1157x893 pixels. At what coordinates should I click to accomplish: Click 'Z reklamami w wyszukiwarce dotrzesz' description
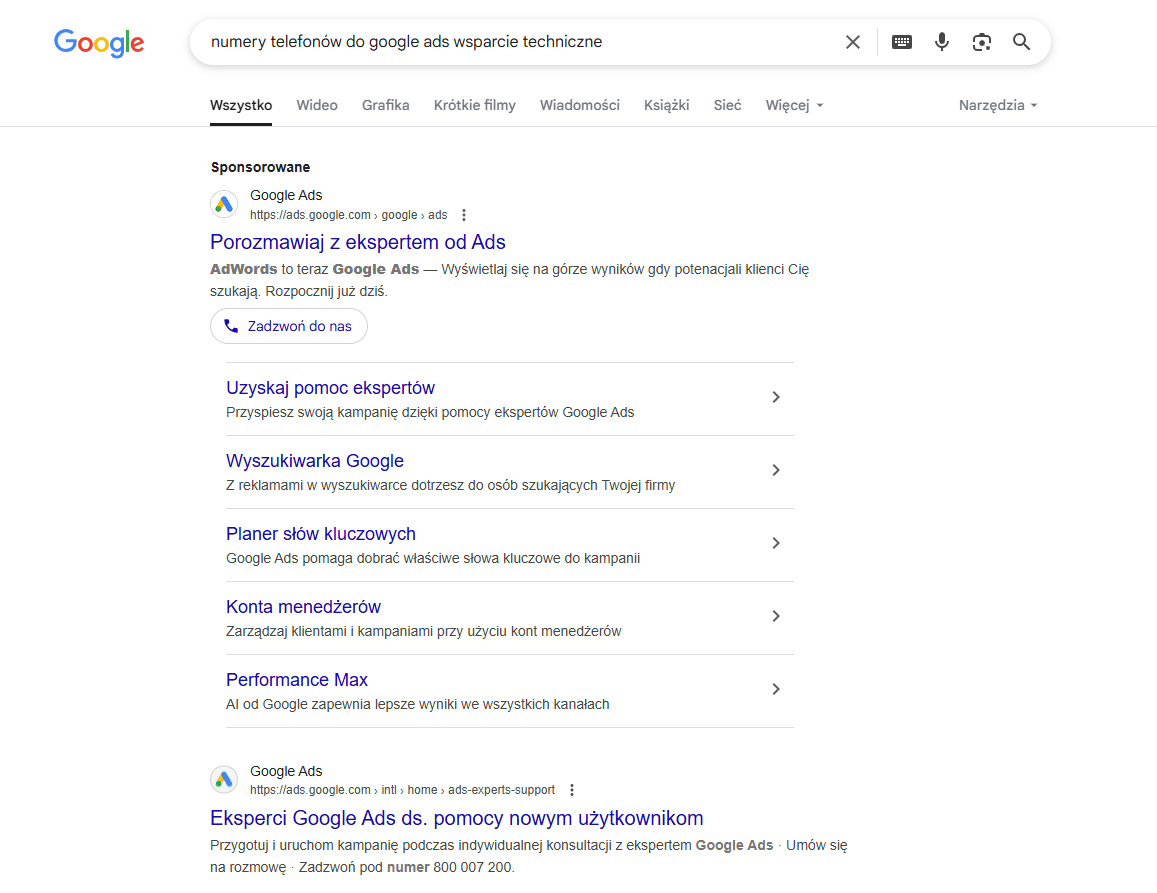[x=450, y=485]
